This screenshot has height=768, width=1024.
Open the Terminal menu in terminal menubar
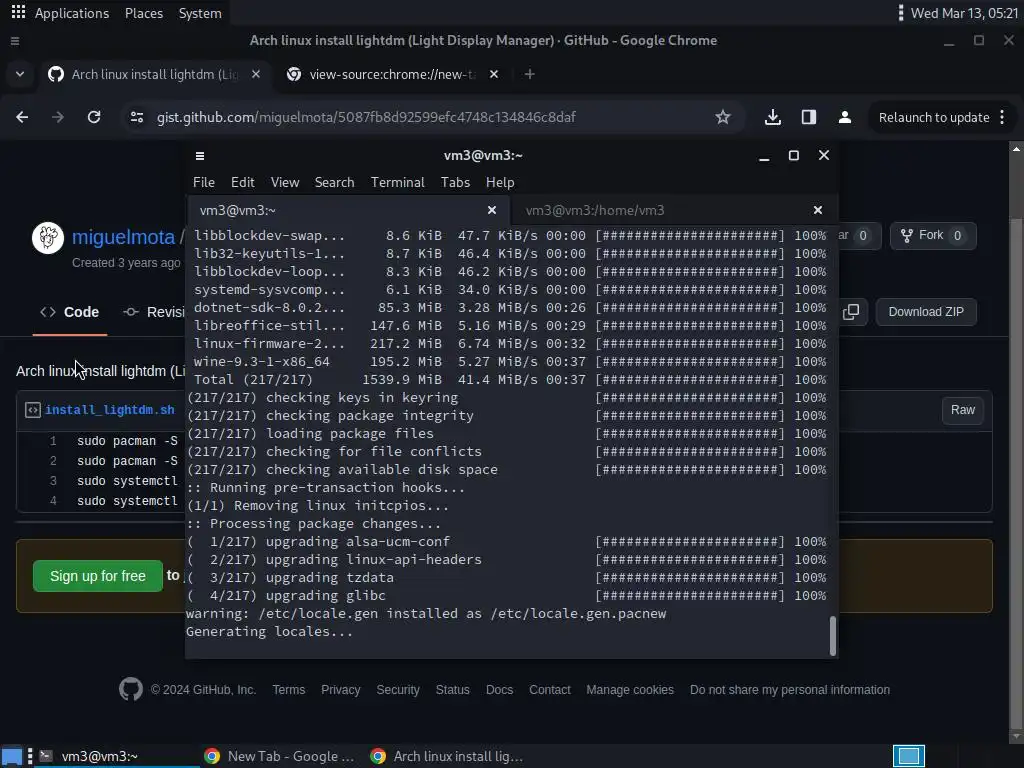[x=398, y=183]
